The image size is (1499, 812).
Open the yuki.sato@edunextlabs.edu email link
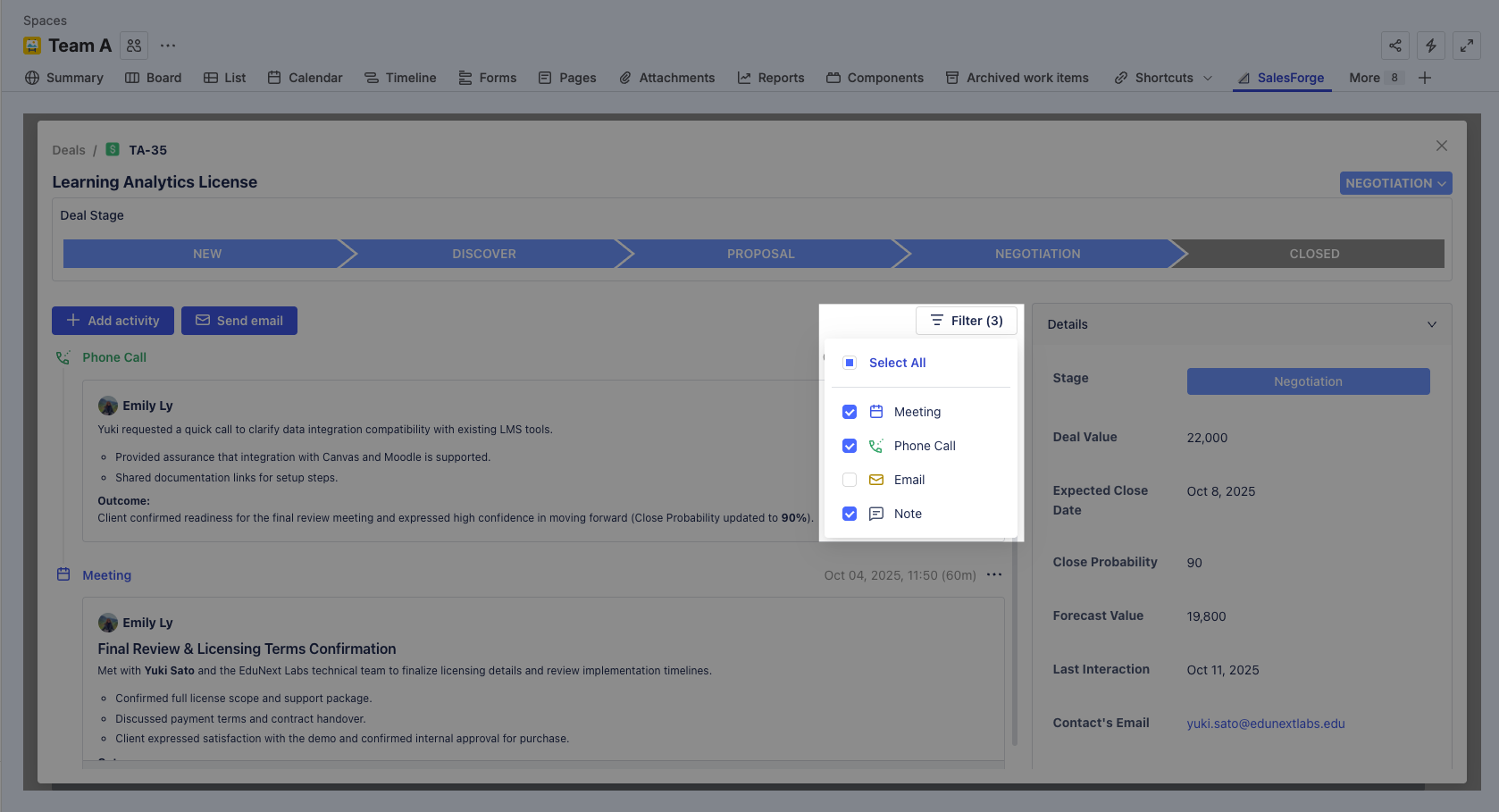[1265, 724]
